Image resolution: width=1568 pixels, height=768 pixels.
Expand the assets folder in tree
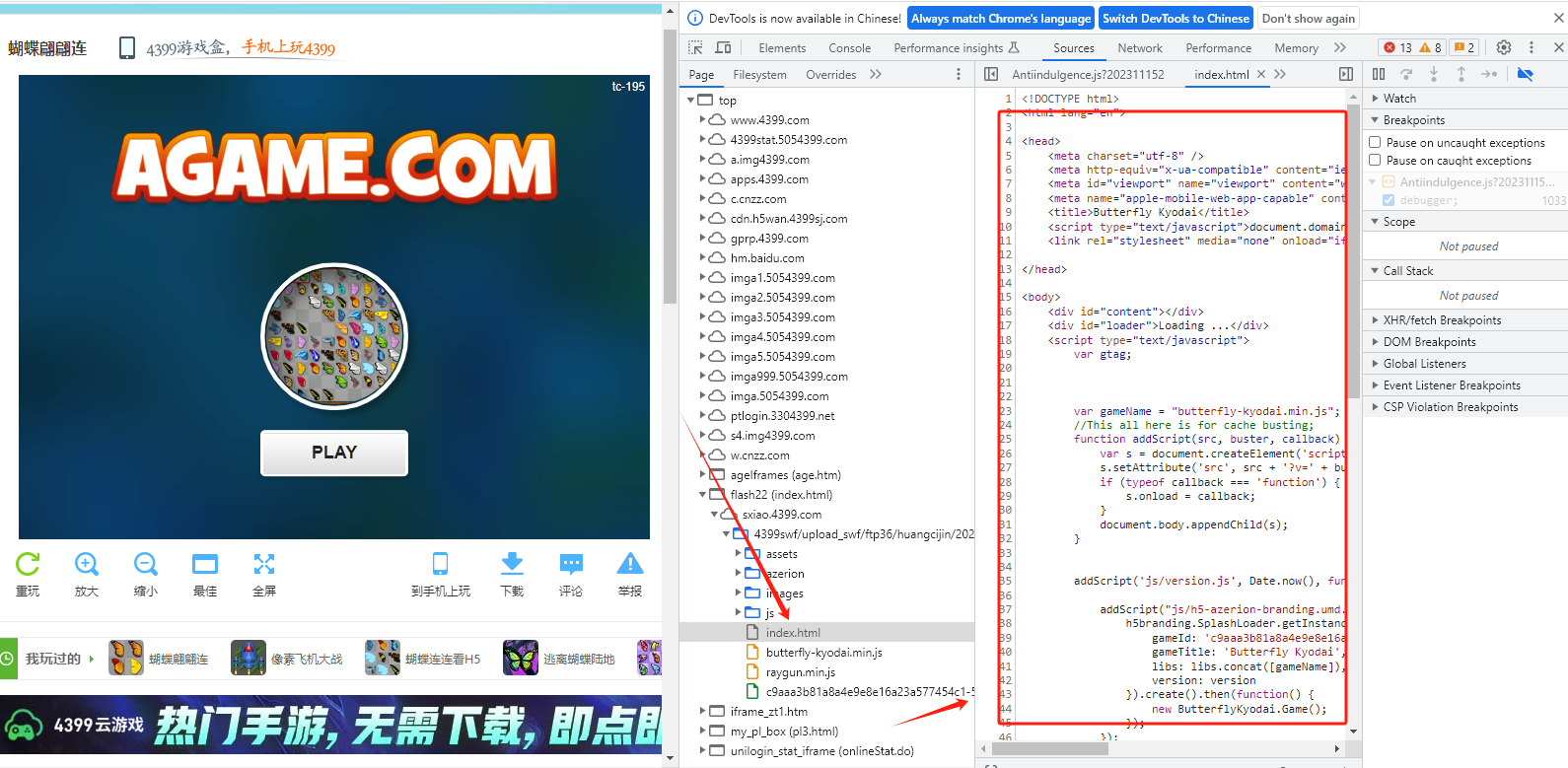[738, 553]
